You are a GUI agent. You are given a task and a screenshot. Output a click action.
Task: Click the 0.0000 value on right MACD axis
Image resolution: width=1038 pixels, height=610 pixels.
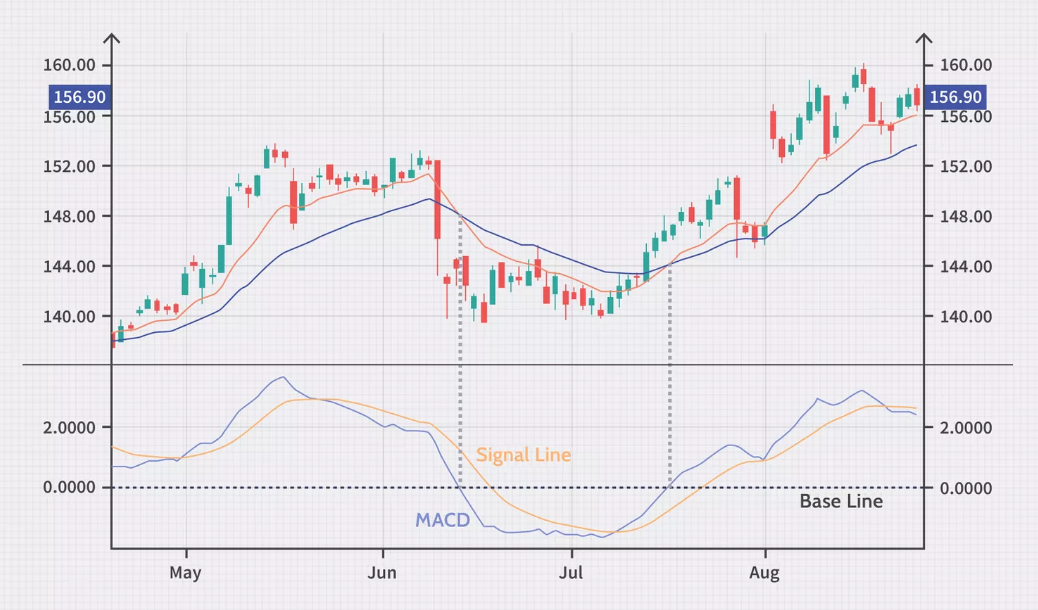click(x=966, y=488)
